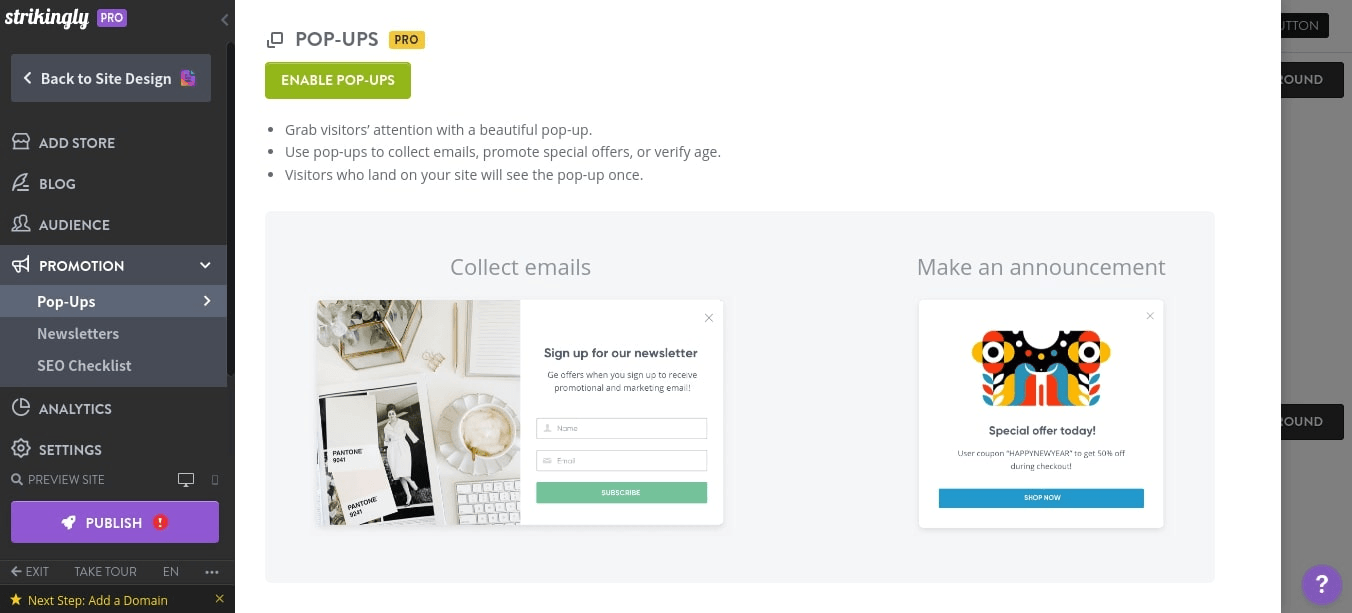Open the SEO Checklist menu item

tap(84, 365)
